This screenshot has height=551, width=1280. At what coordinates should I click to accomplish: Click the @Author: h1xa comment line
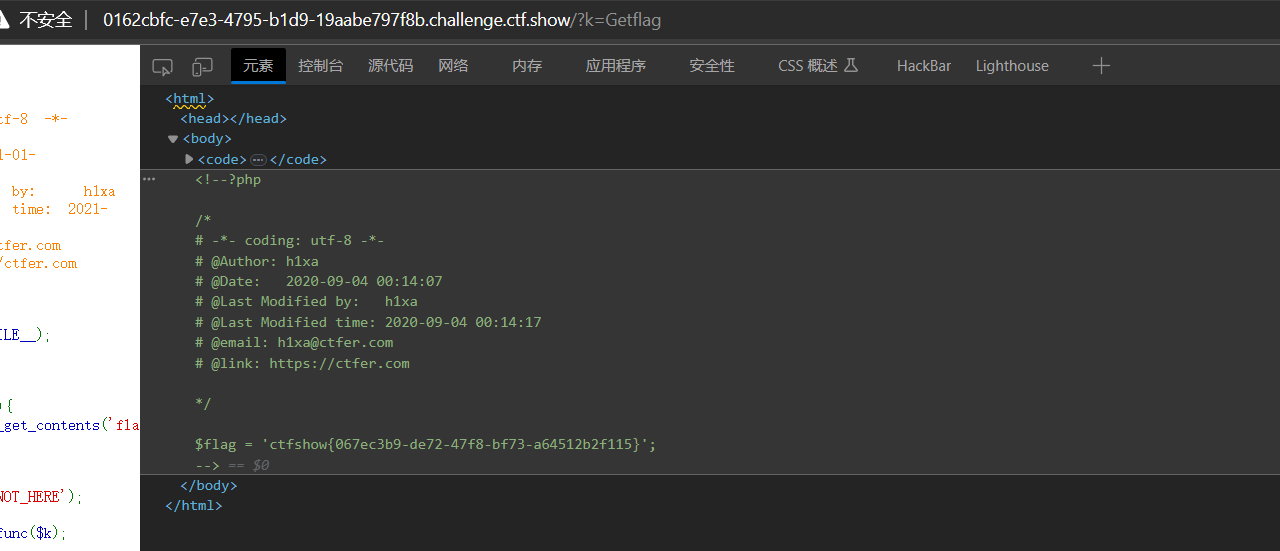pyautogui.click(x=257, y=261)
